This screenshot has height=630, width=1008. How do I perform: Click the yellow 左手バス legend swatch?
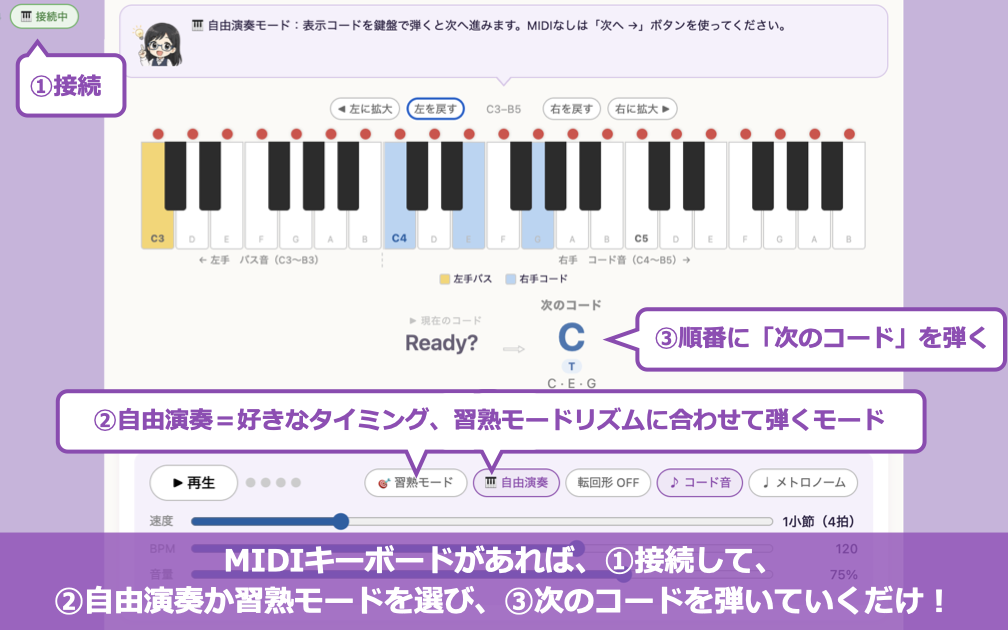(445, 279)
